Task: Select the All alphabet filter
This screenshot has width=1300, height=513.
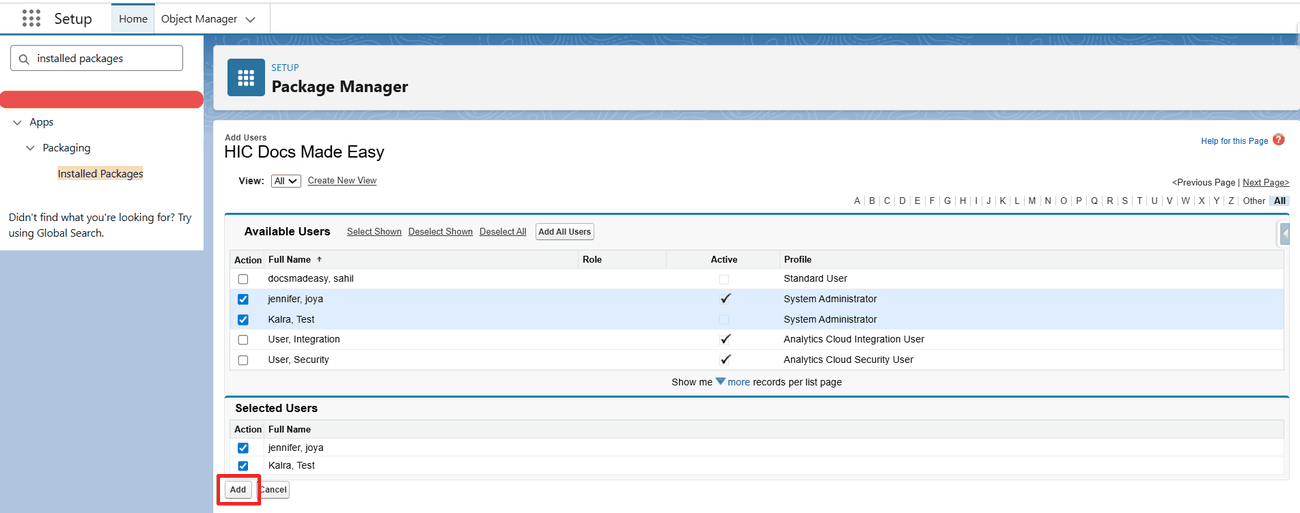Action: [x=1280, y=201]
